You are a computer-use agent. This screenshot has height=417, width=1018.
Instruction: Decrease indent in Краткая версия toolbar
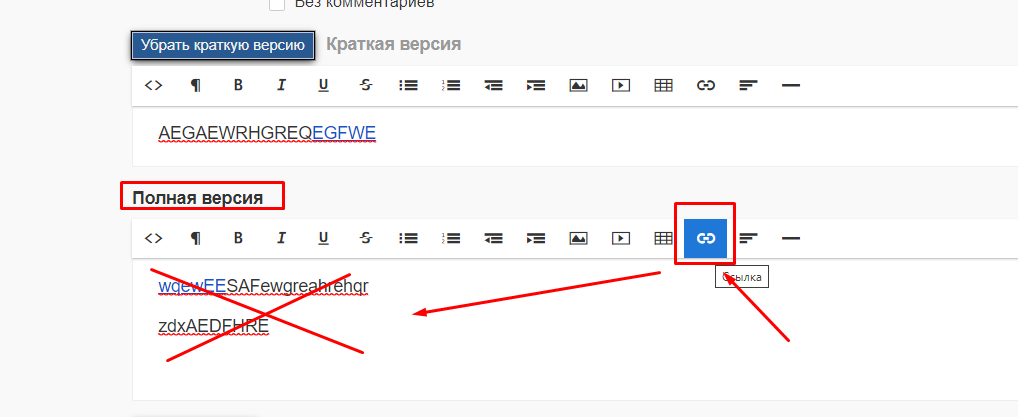[x=493, y=85]
